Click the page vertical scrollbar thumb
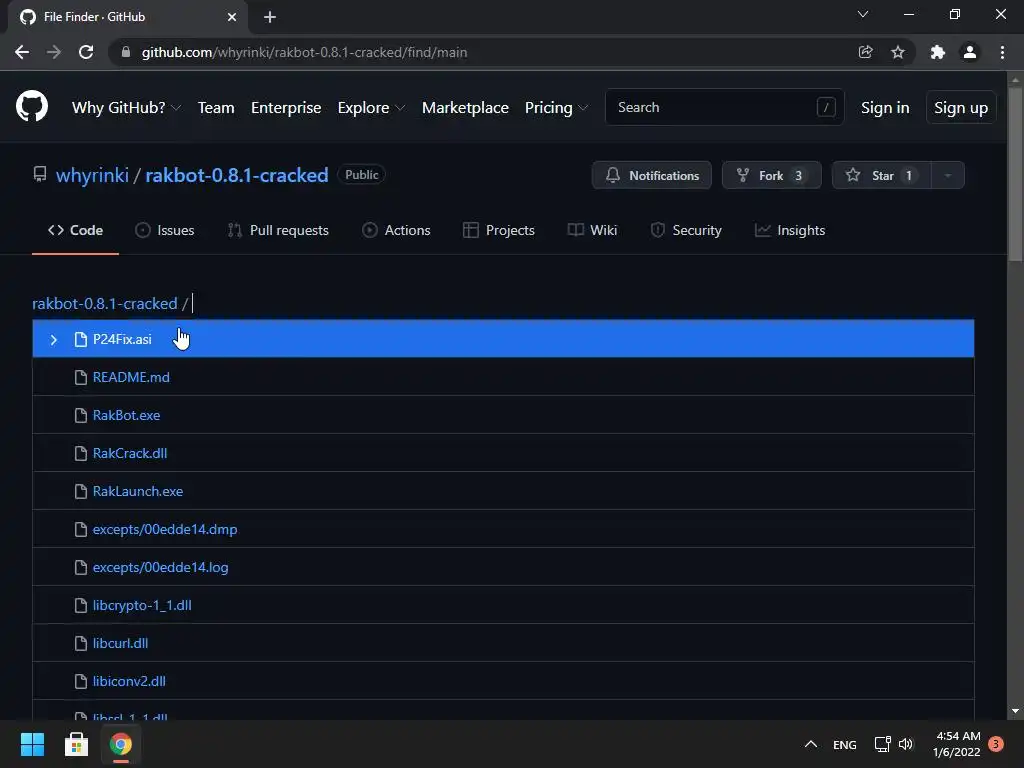Image resolution: width=1024 pixels, height=768 pixels. pyautogui.click(x=1015, y=174)
